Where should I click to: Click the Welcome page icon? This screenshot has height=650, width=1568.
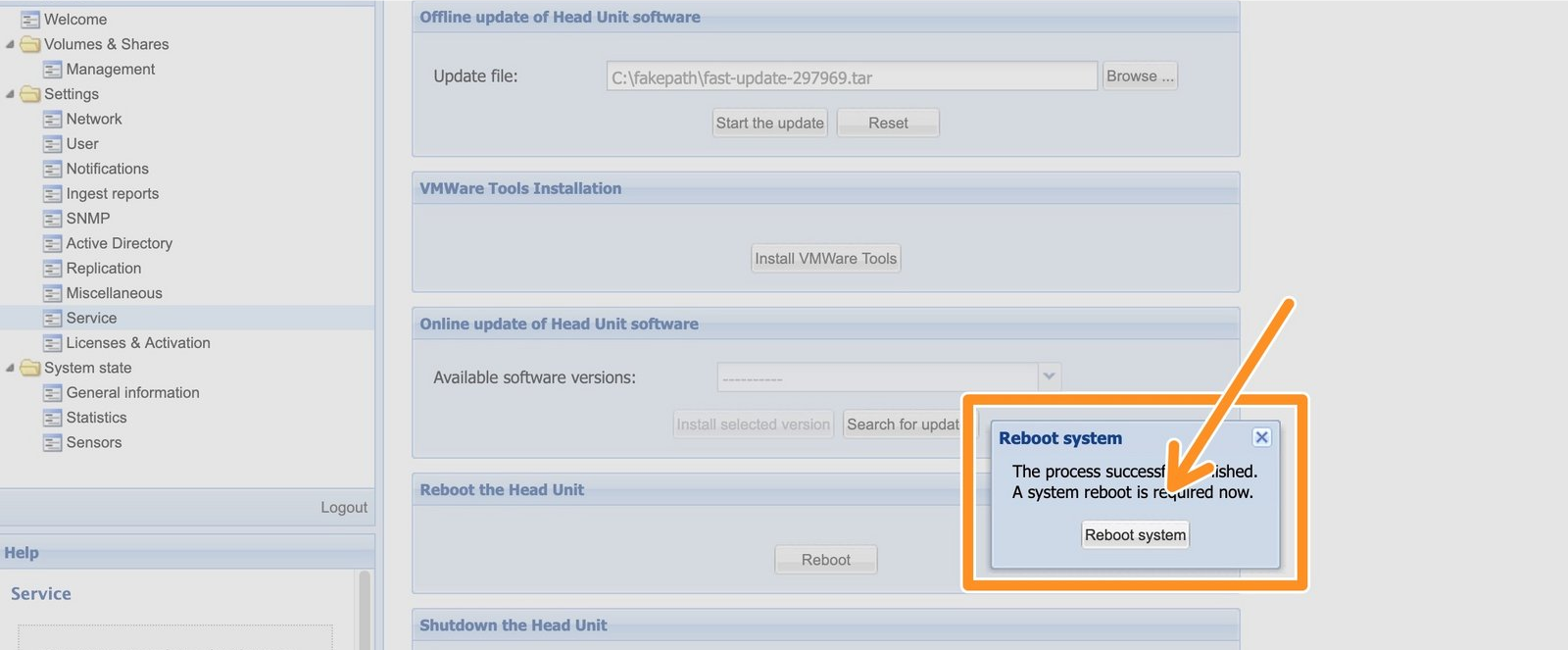30,20
